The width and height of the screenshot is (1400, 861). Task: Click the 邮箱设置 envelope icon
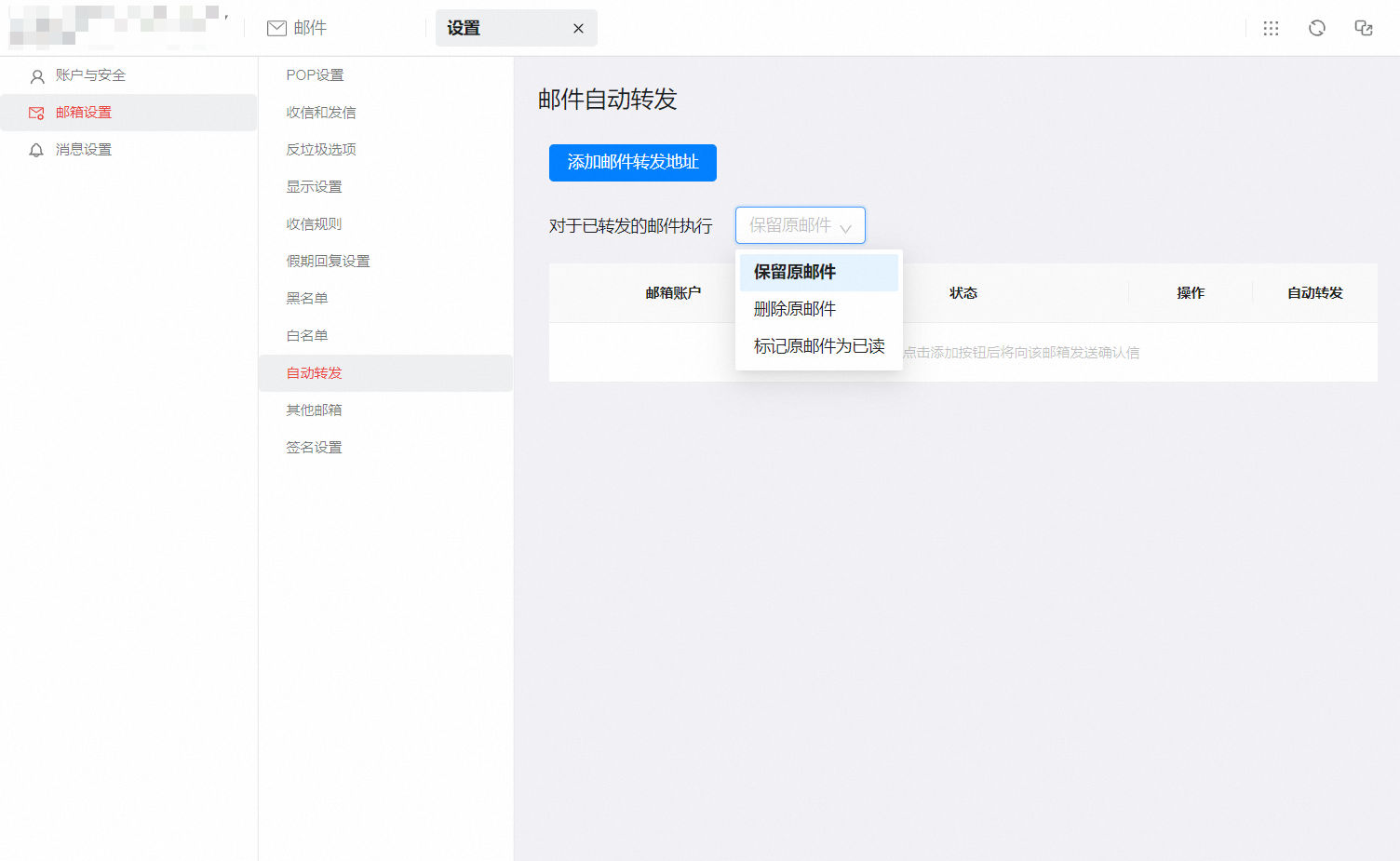pos(37,113)
